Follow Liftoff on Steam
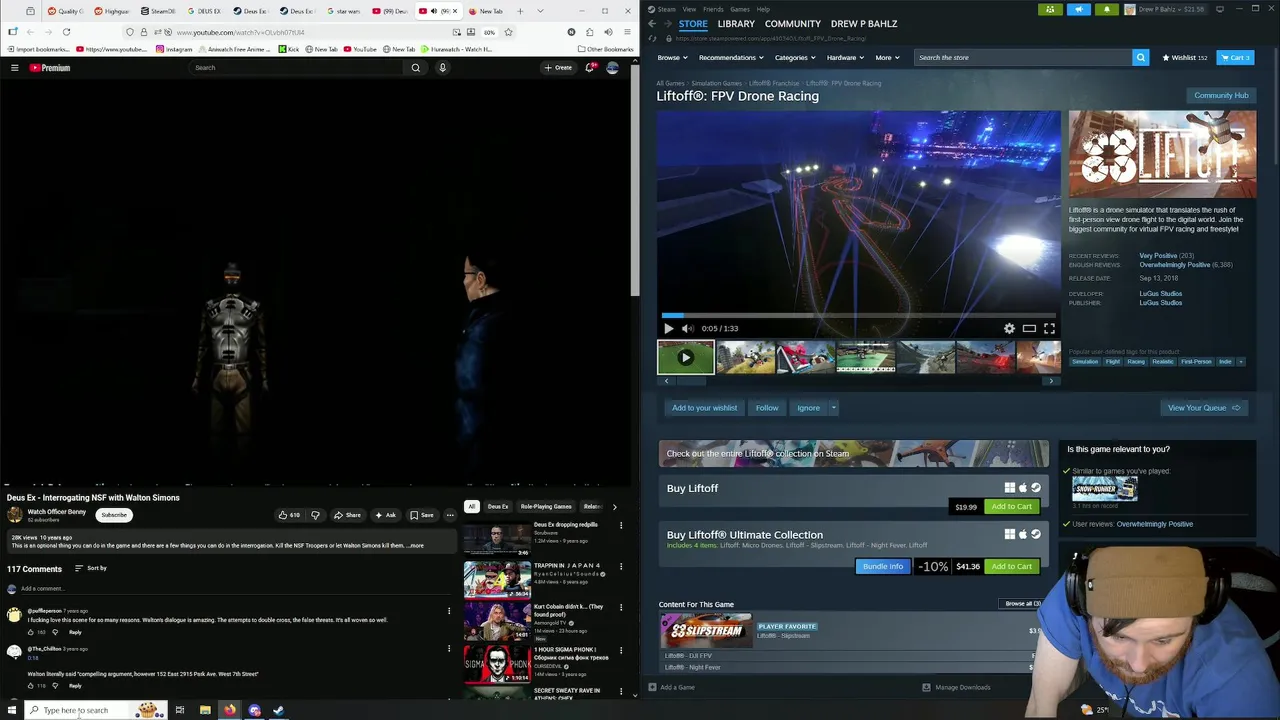This screenshot has height=720, width=1280. pyautogui.click(x=767, y=408)
